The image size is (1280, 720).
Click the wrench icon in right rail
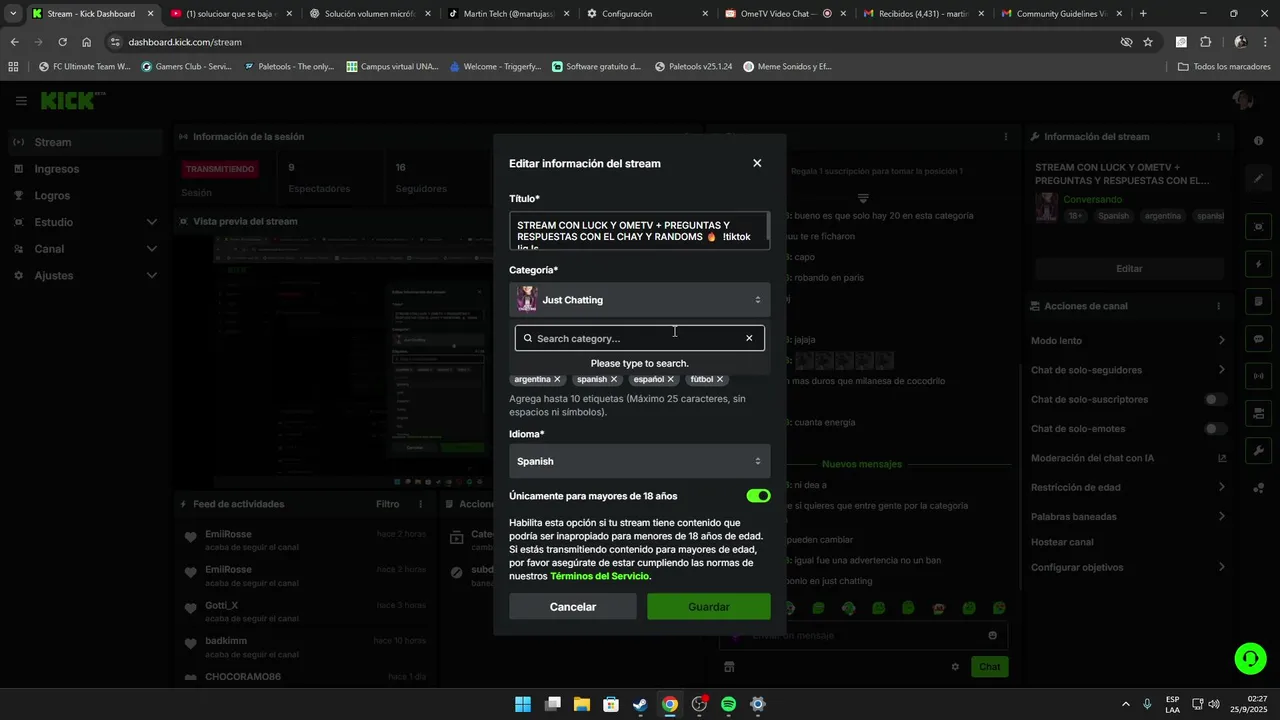click(x=1259, y=451)
